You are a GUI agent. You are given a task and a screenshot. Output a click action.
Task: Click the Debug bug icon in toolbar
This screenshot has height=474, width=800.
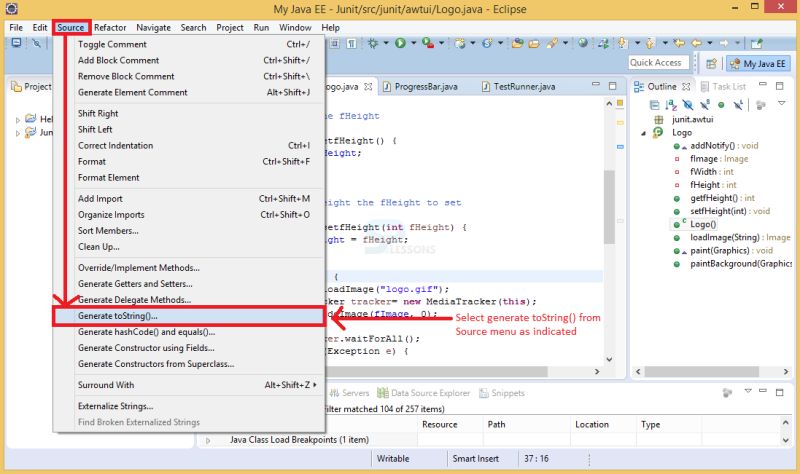click(372, 43)
